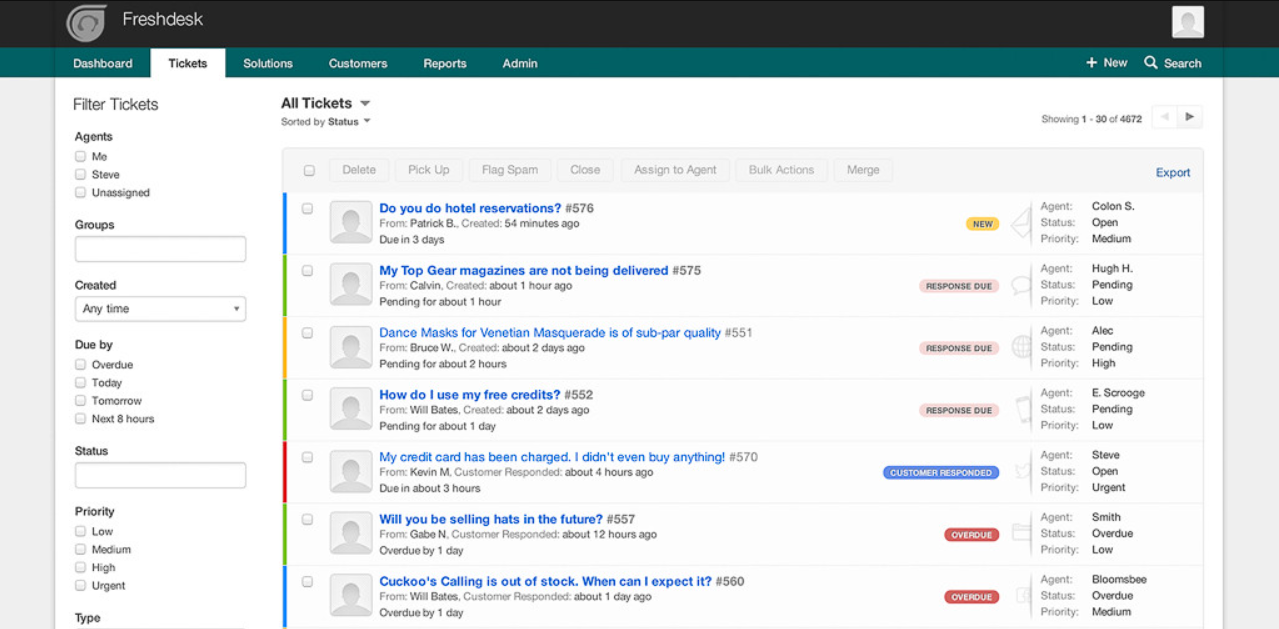The height and width of the screenshot is (629, 1279).
Task: Check the Overdue option under Due by
Action: (80, 364)
